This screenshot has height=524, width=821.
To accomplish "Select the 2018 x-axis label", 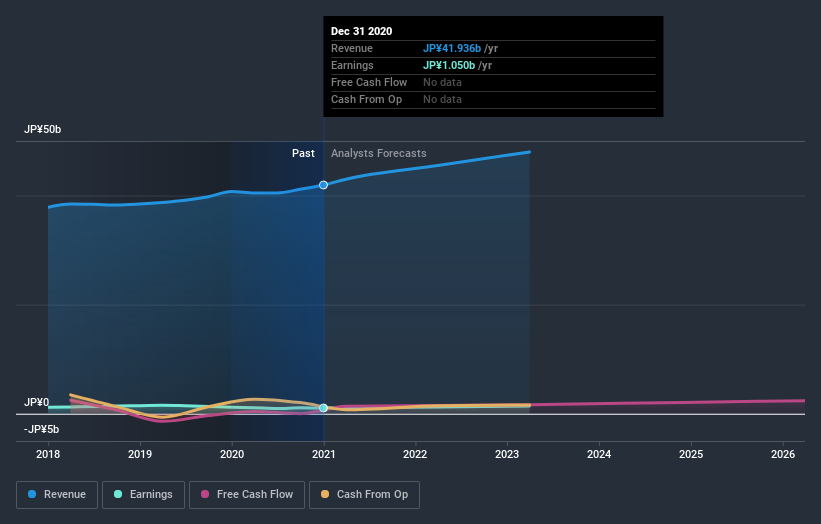I will coord(48,454).
